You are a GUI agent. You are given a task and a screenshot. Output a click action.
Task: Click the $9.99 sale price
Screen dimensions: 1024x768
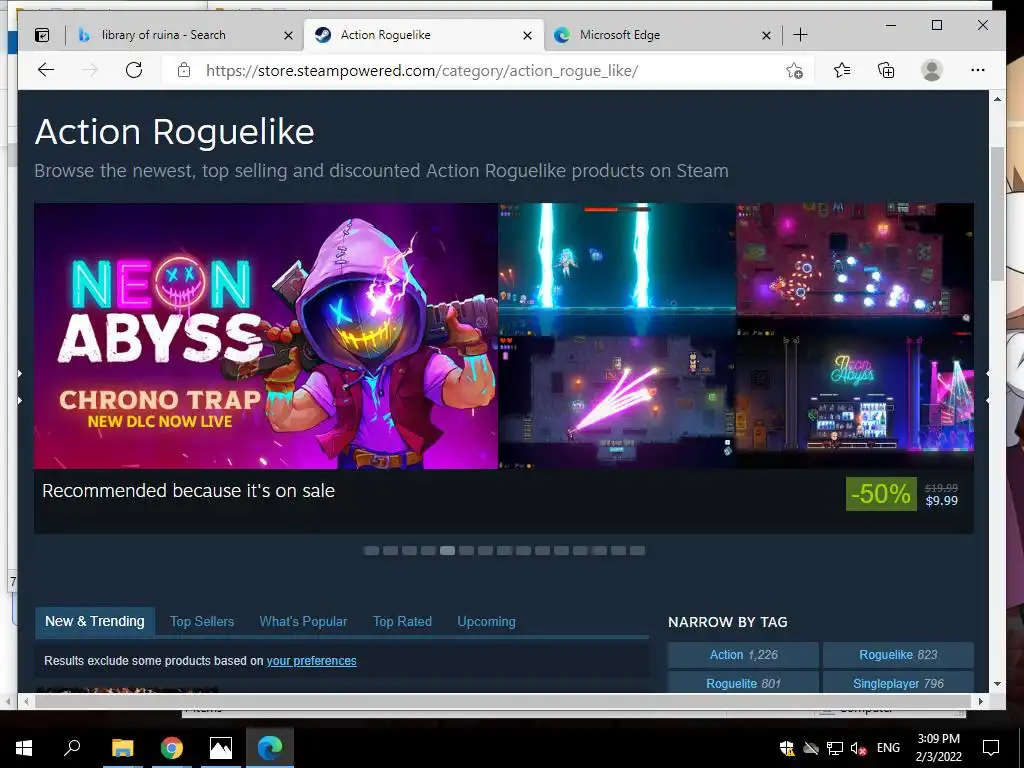coord(942,501)
